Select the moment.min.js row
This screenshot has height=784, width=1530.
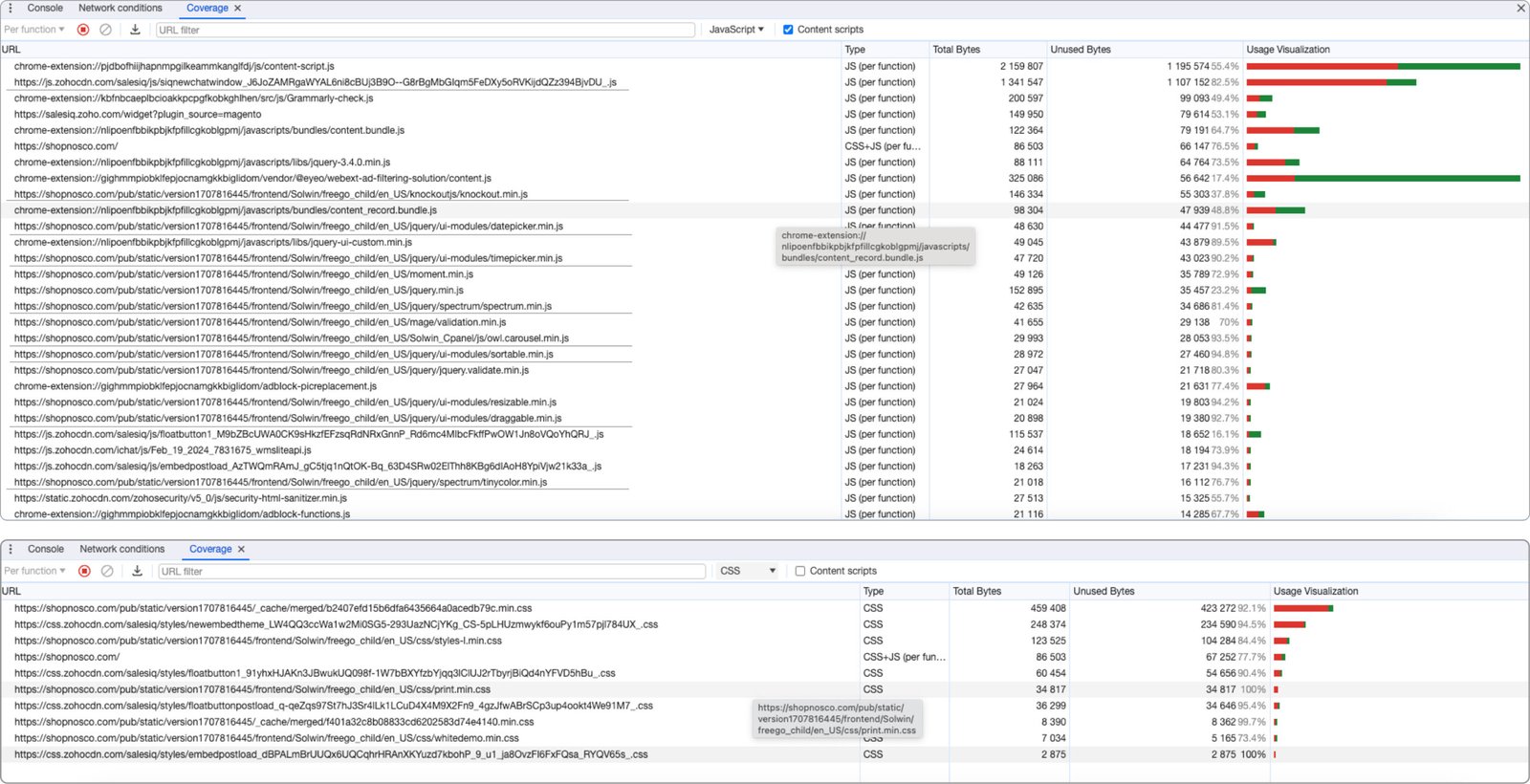point(765,274)
